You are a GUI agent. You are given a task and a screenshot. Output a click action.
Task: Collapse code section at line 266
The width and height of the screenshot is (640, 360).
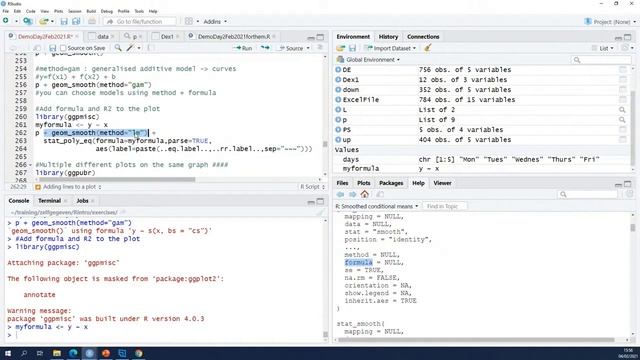point(30,165)
